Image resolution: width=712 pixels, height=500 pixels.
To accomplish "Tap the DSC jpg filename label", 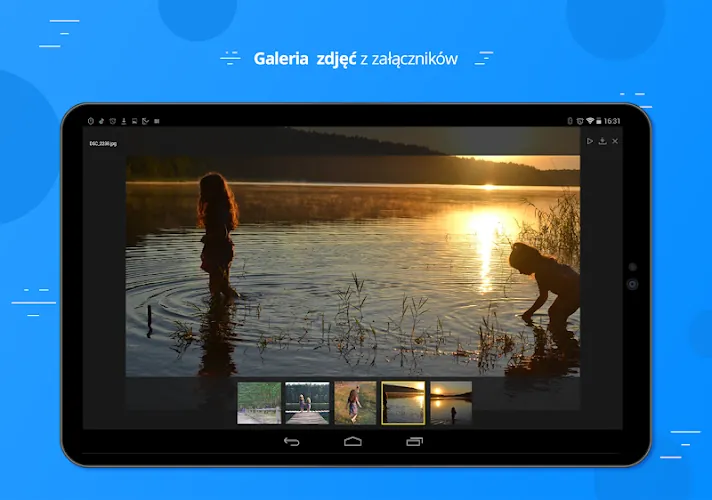I will 103,144.
